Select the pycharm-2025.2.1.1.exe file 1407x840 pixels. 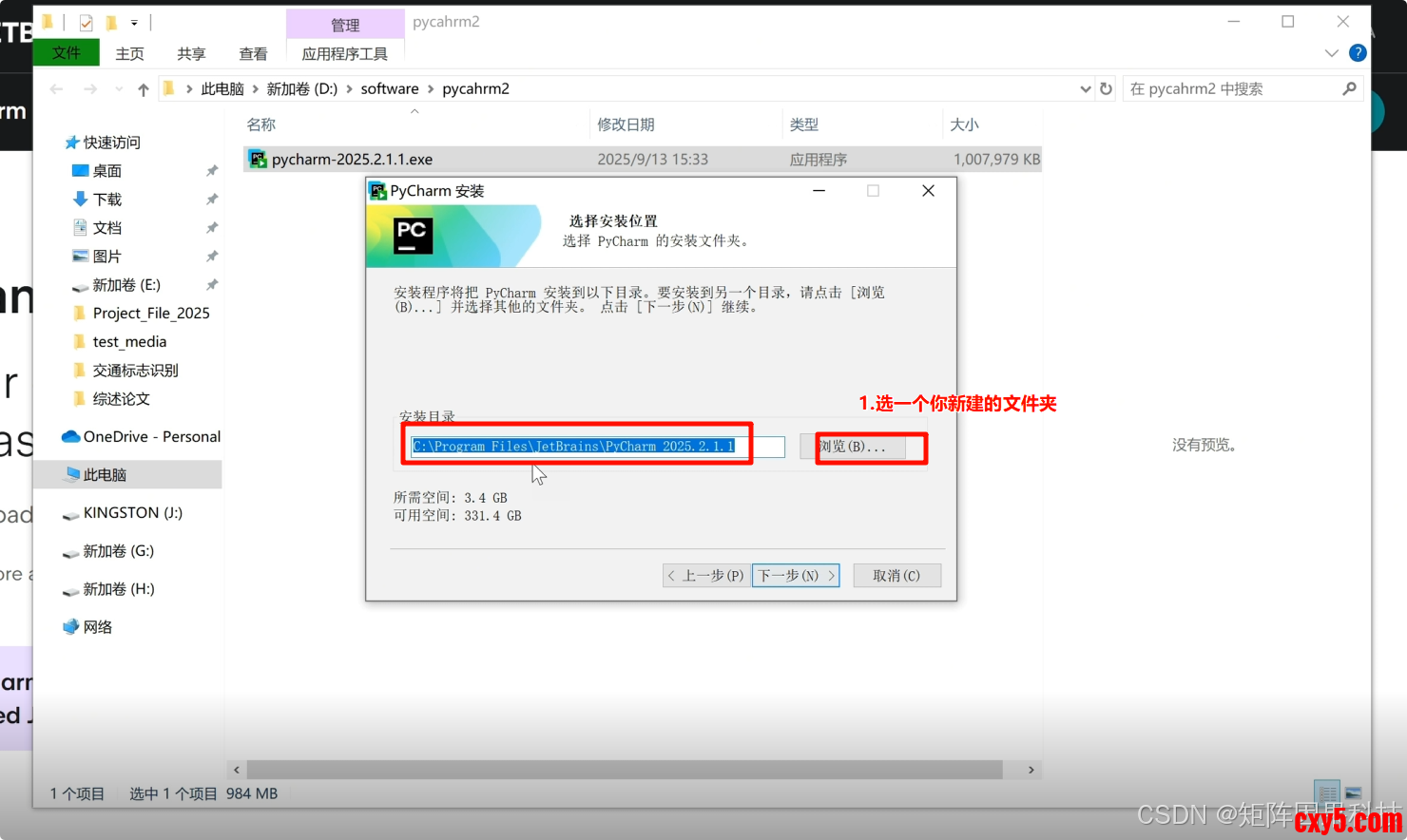tap(643, 160)
